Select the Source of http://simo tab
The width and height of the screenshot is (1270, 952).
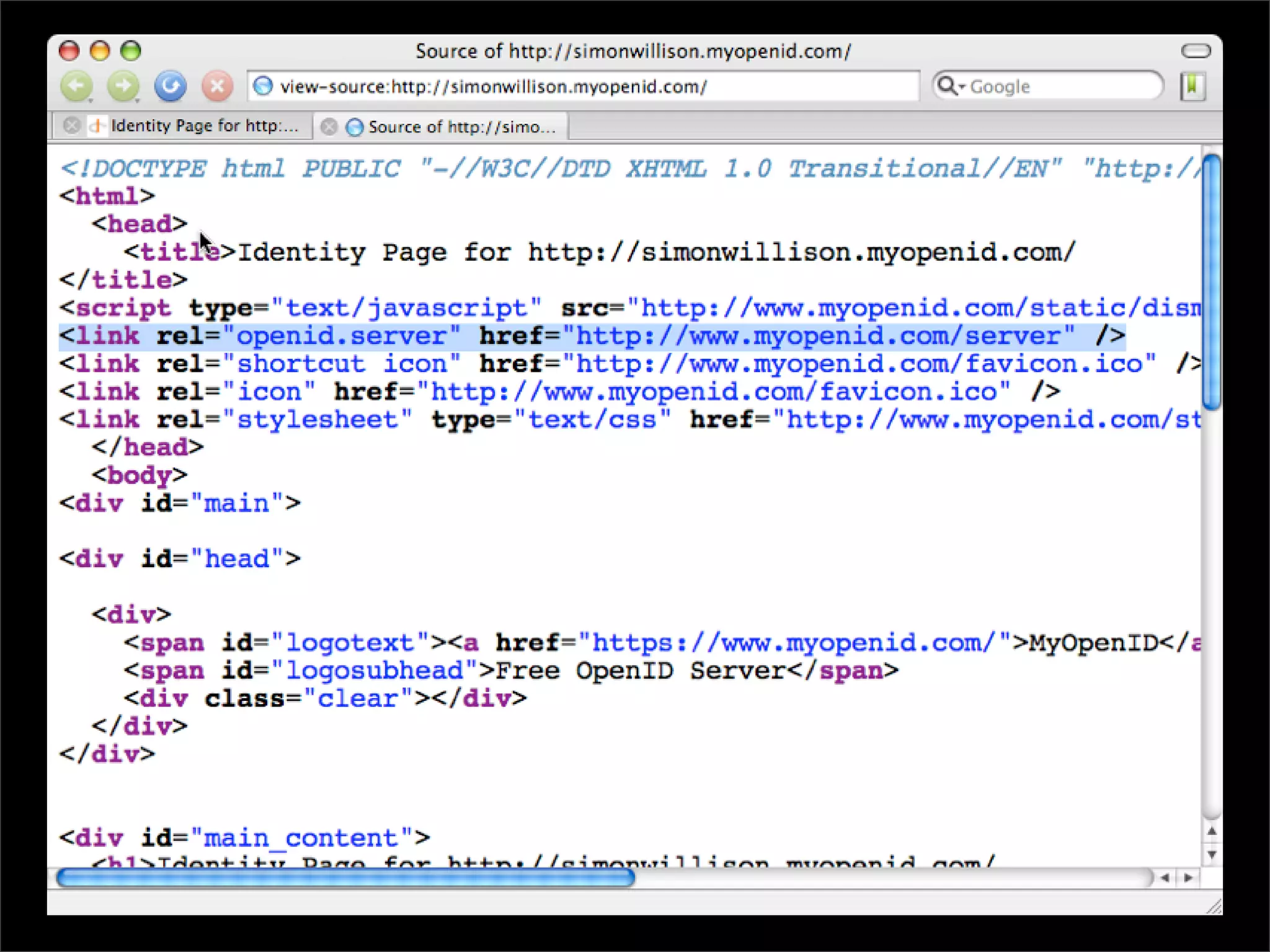point(461,127)
